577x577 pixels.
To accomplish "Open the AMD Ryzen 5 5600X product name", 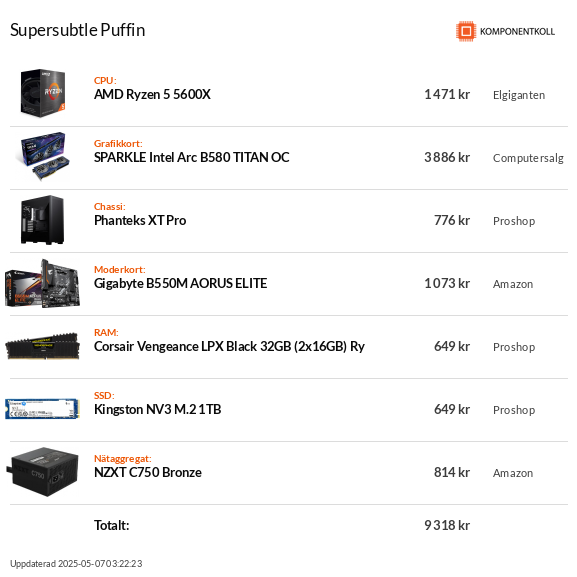I will coord(152,95).
